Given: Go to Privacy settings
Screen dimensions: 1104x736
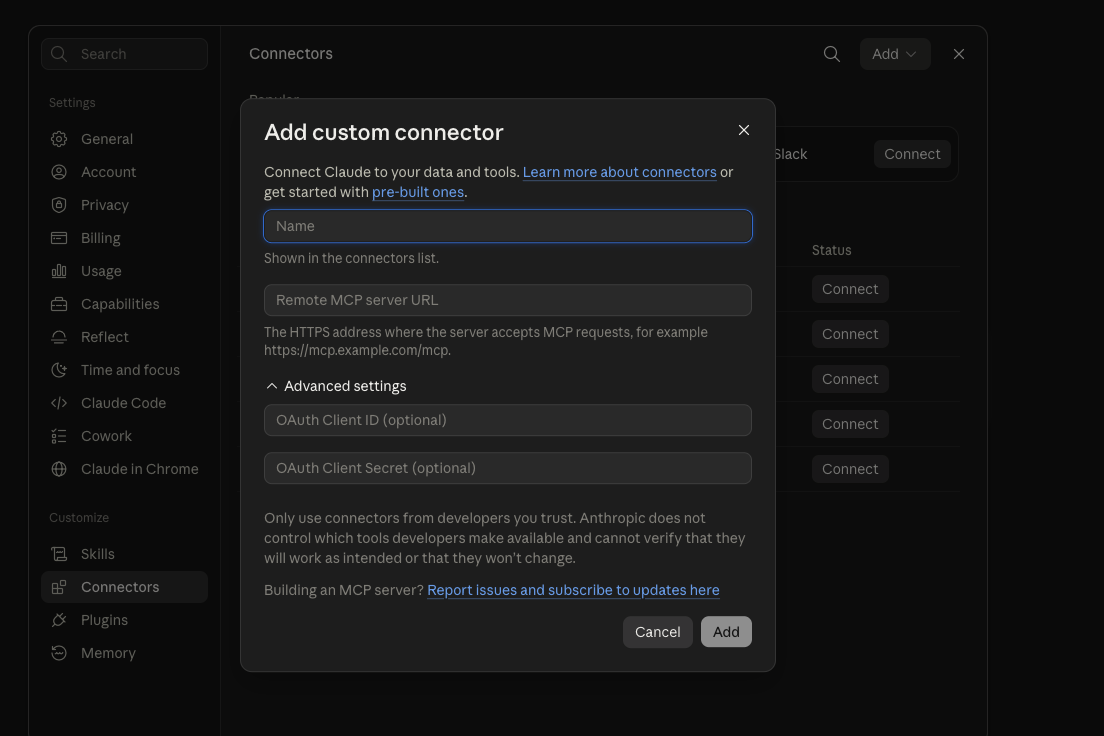Looking at the screenshot, I should [x=125, y=205].
